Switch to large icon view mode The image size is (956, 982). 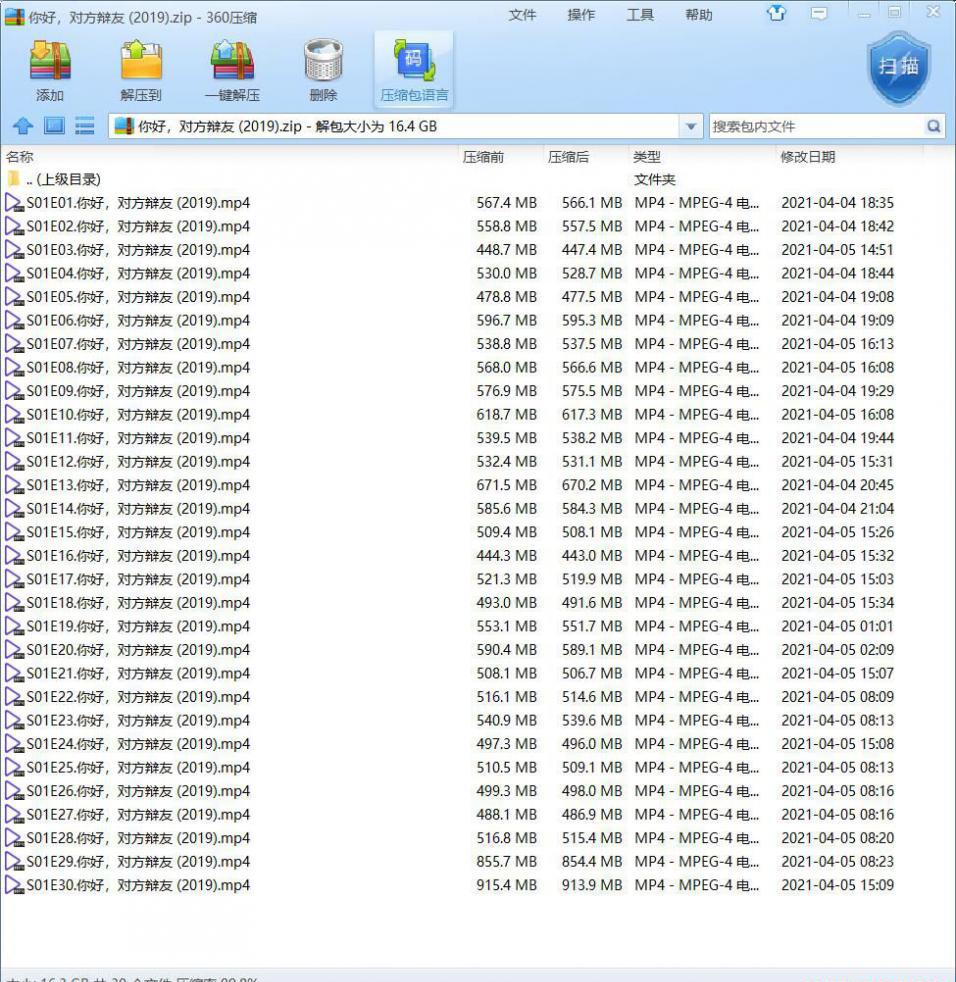[54, 126]
